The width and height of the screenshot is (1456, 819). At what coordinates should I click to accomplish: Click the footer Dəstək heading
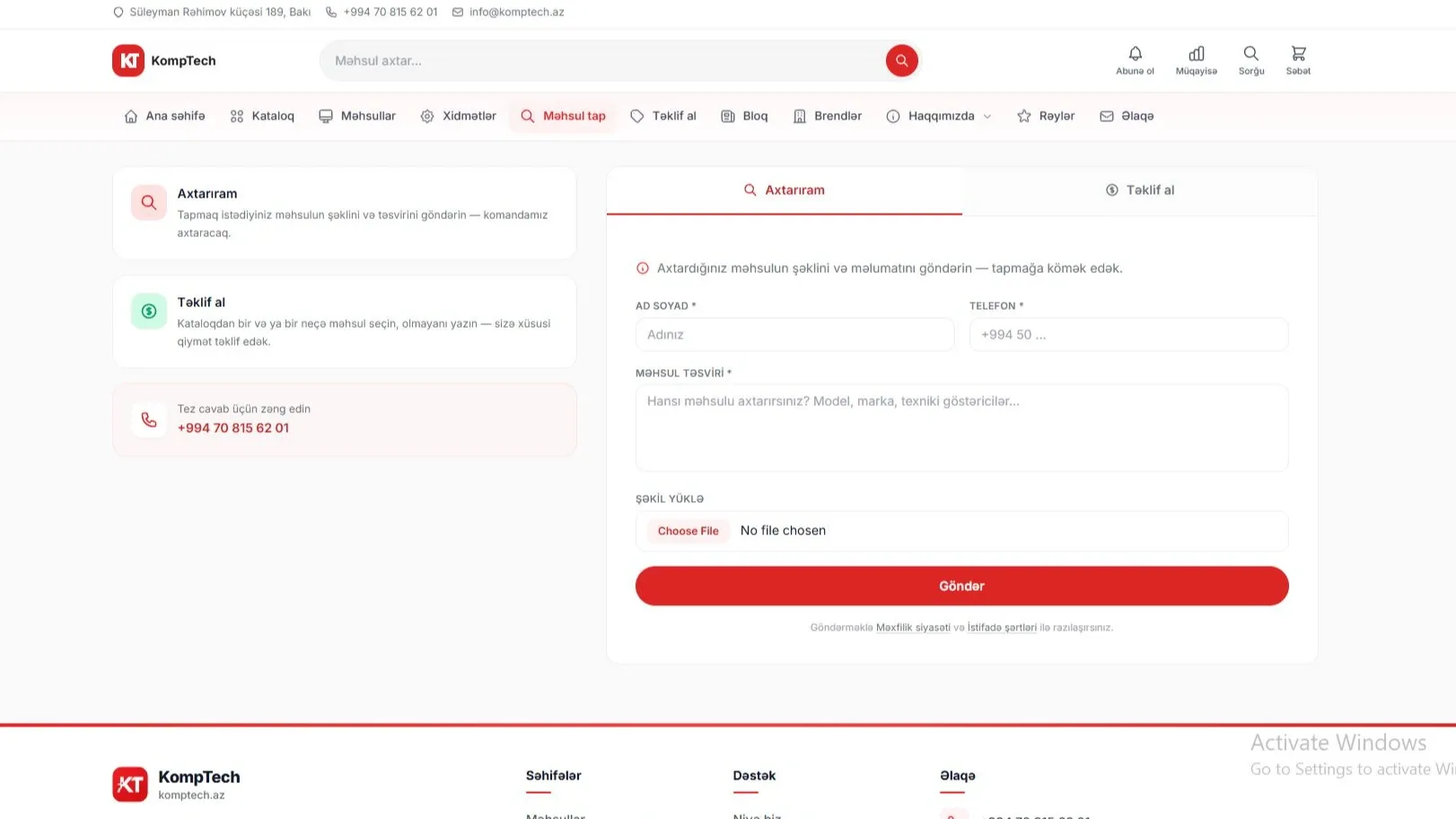[x=754, y=776]
